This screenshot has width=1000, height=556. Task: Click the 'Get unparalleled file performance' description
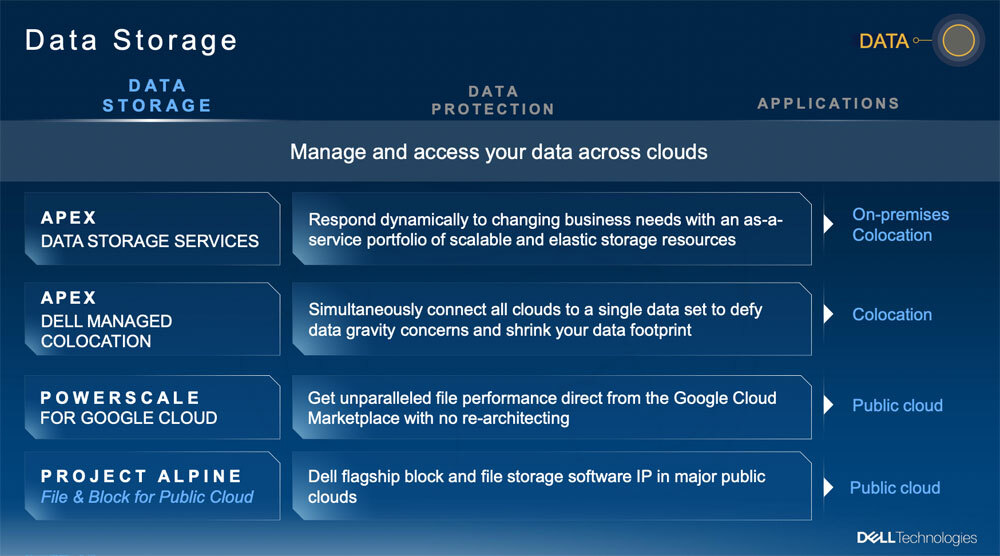click(x=552, y=407)
